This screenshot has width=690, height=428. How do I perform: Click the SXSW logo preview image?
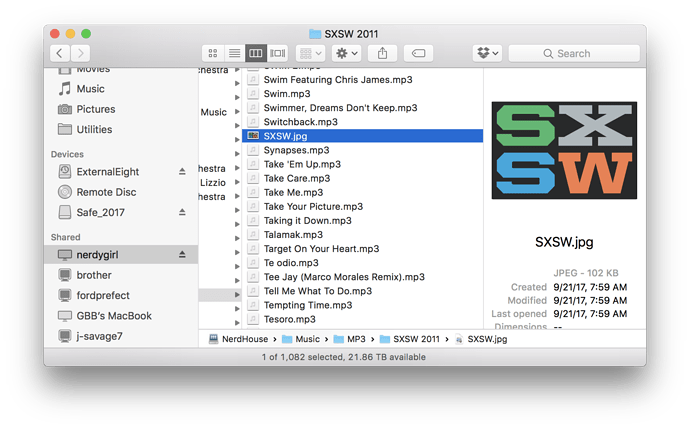click(x=564, y=150)
